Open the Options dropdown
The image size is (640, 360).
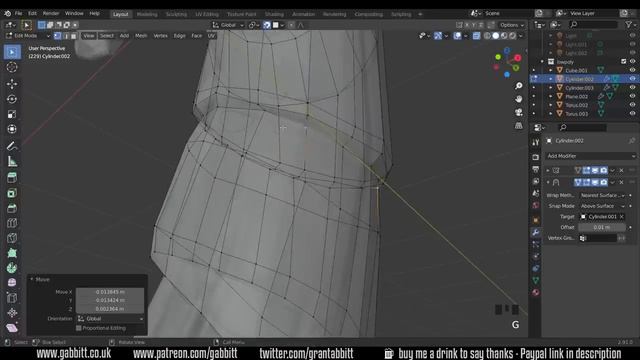click(x=512, y=25)
